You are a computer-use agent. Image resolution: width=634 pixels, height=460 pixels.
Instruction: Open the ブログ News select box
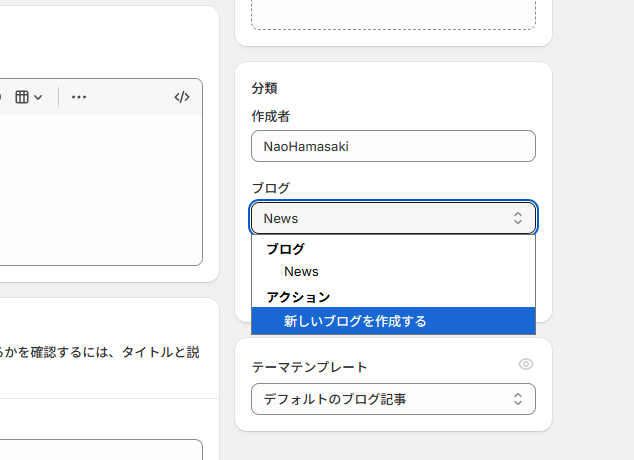tap(393, 218)
